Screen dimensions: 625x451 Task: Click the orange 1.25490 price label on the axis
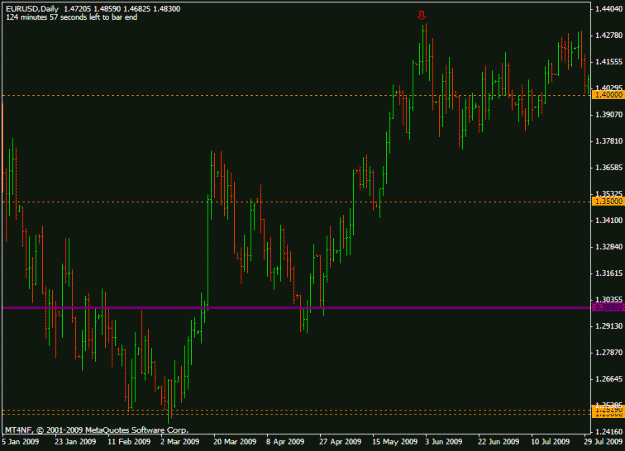click(x=608, y=410)
